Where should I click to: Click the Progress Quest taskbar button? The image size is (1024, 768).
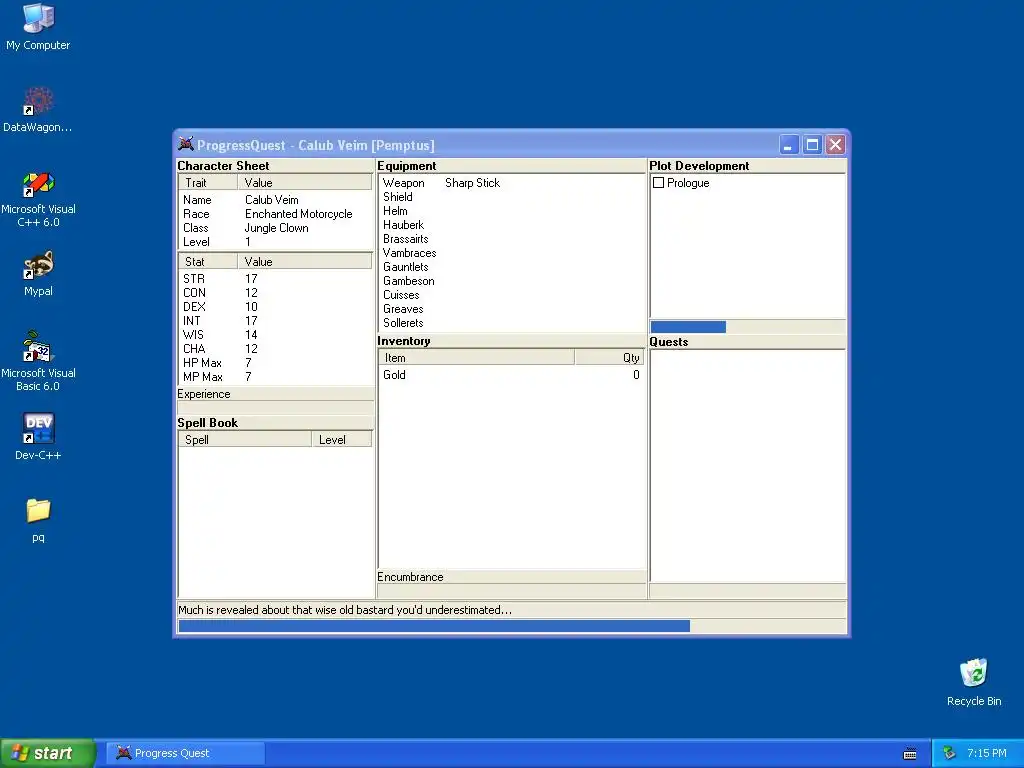click(x=186, y=753)
